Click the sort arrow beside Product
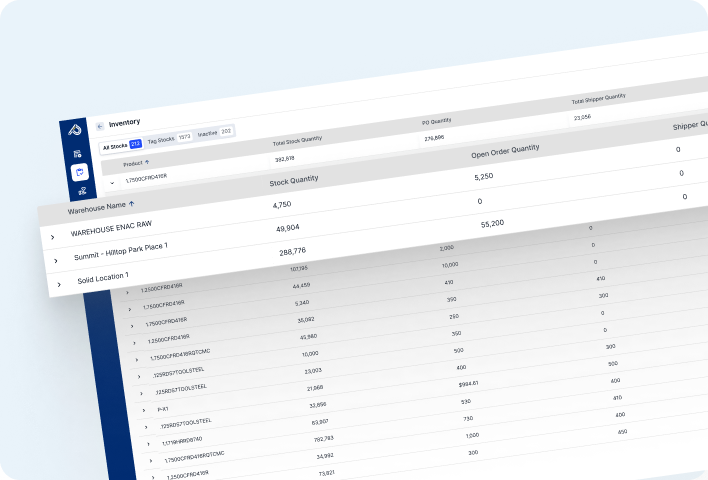This screenshot has height=480, width=708. click(147, 162)
